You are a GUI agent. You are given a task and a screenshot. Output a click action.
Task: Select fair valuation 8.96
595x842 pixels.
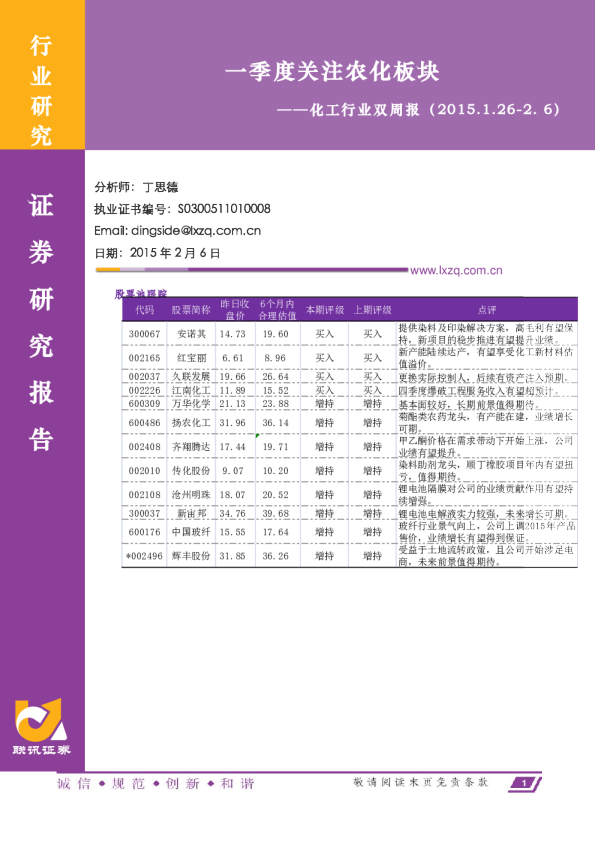[275, 358]
